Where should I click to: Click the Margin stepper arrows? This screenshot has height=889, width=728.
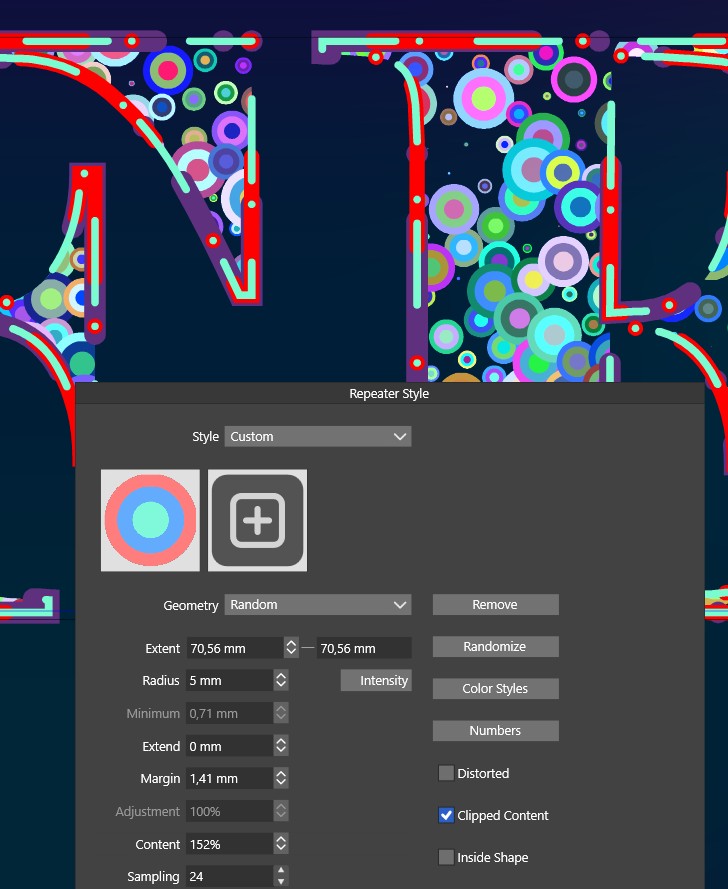pos(281,779)
